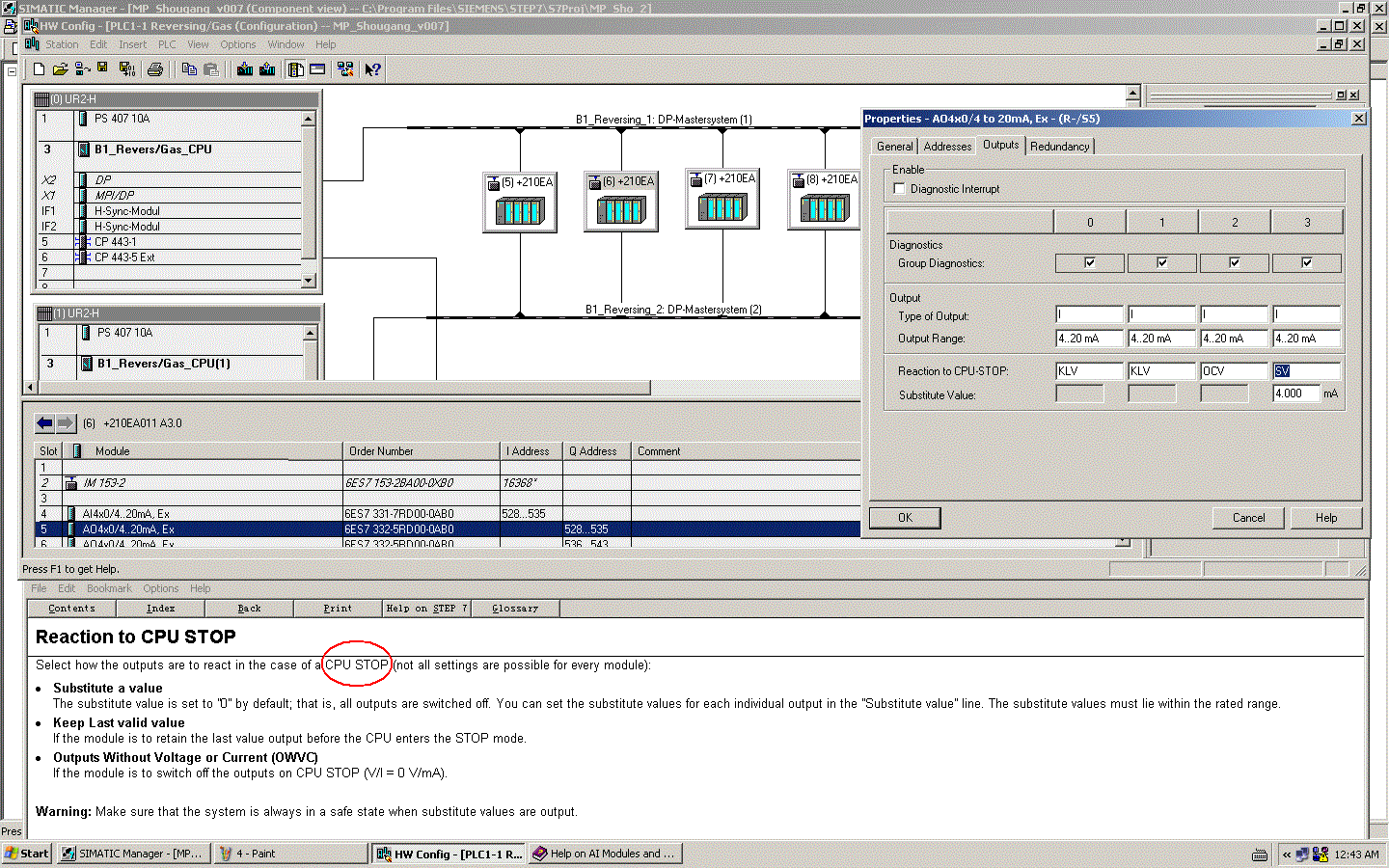Click scroll up arrow of (1) UR2-H rack

tap(311, 333)
